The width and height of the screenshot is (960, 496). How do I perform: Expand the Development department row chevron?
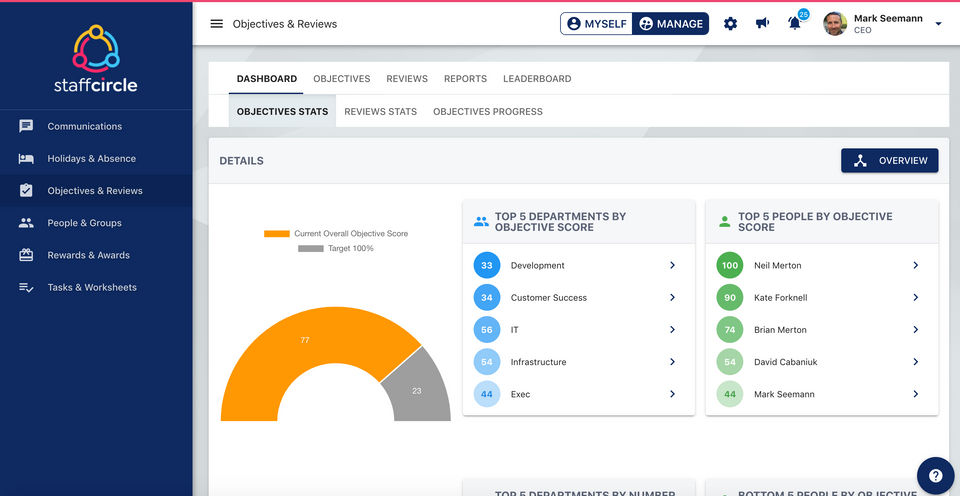click(672, 266)
